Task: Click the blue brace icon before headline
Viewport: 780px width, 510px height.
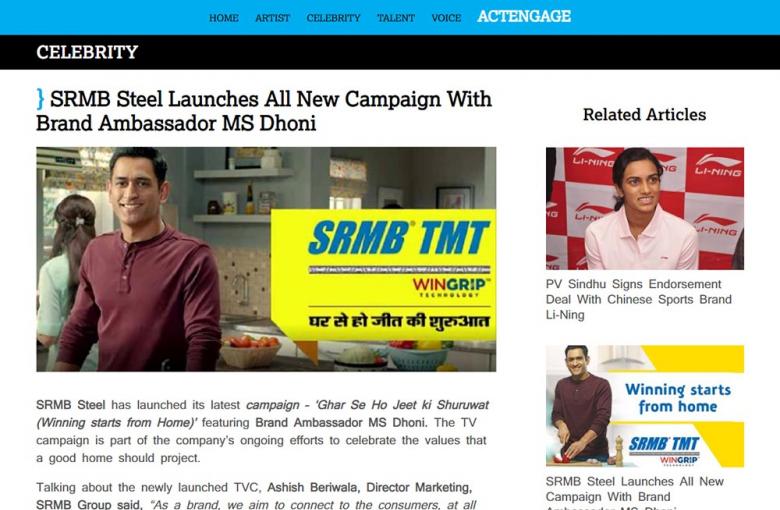Action: pos(40,99)
